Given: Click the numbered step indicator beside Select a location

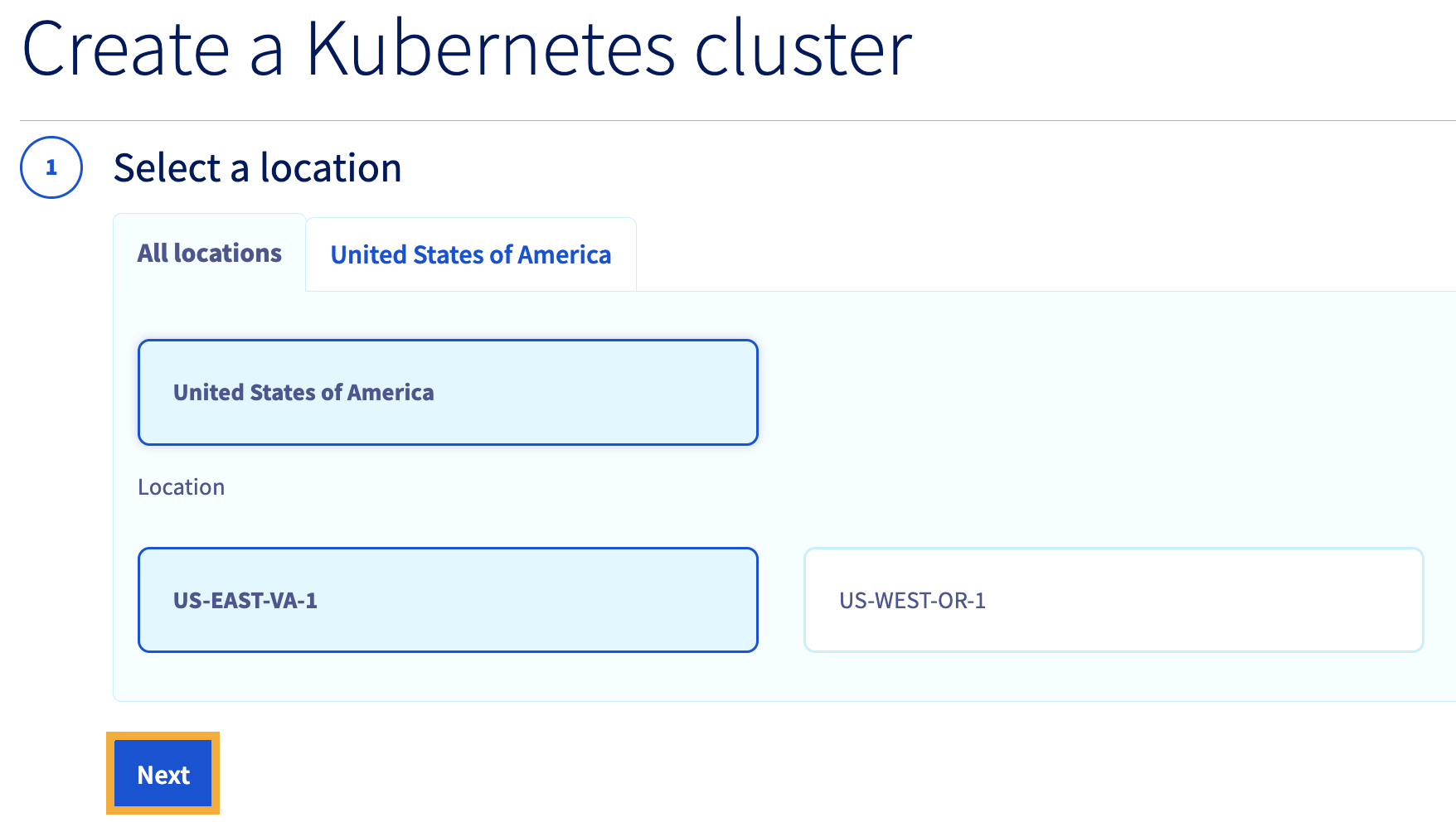Looking at the screenshot, I should click(x=51, y=167).
